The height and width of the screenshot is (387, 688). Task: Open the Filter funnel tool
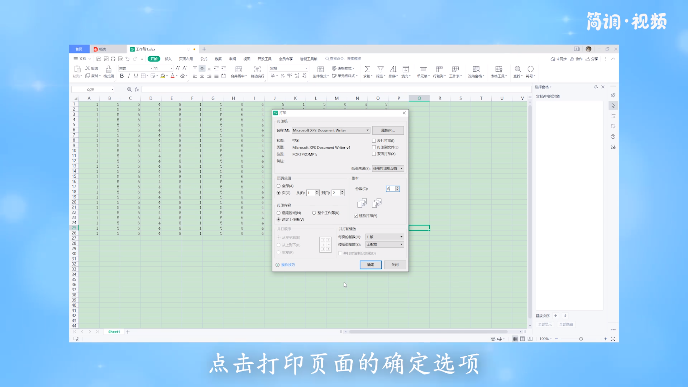380,69
